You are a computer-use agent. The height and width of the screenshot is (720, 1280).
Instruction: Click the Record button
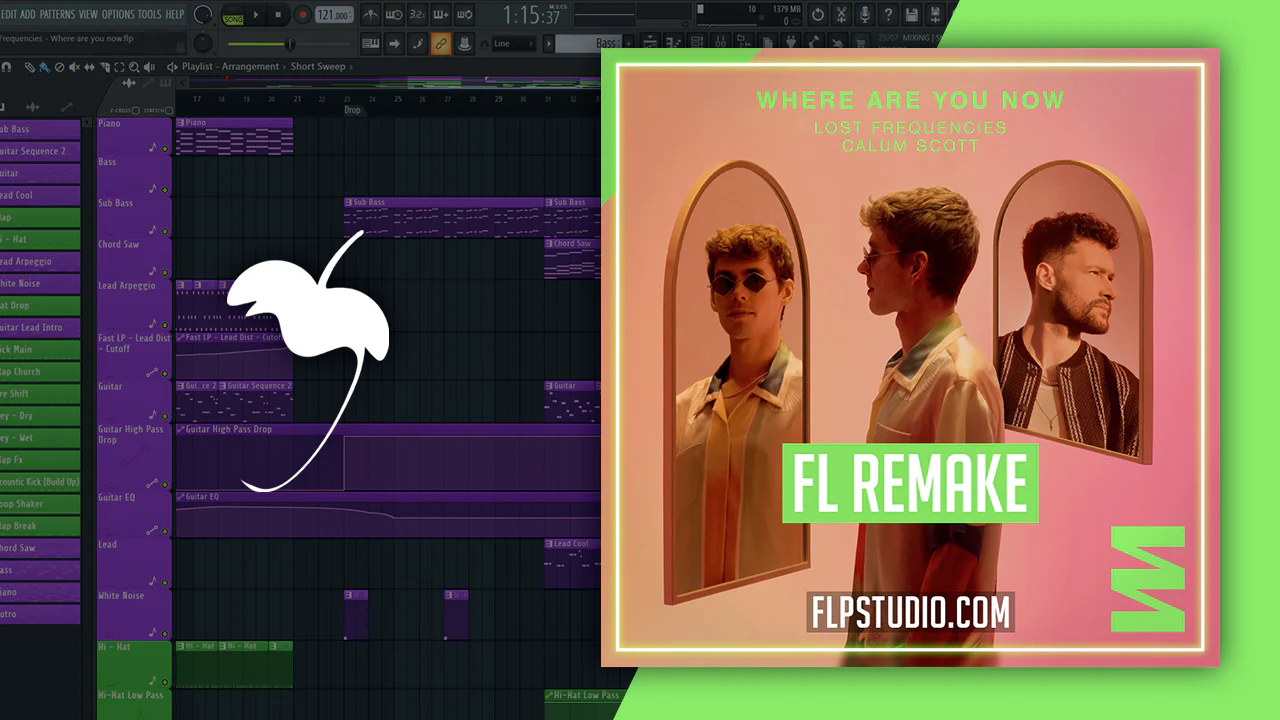tap(303, 15)
